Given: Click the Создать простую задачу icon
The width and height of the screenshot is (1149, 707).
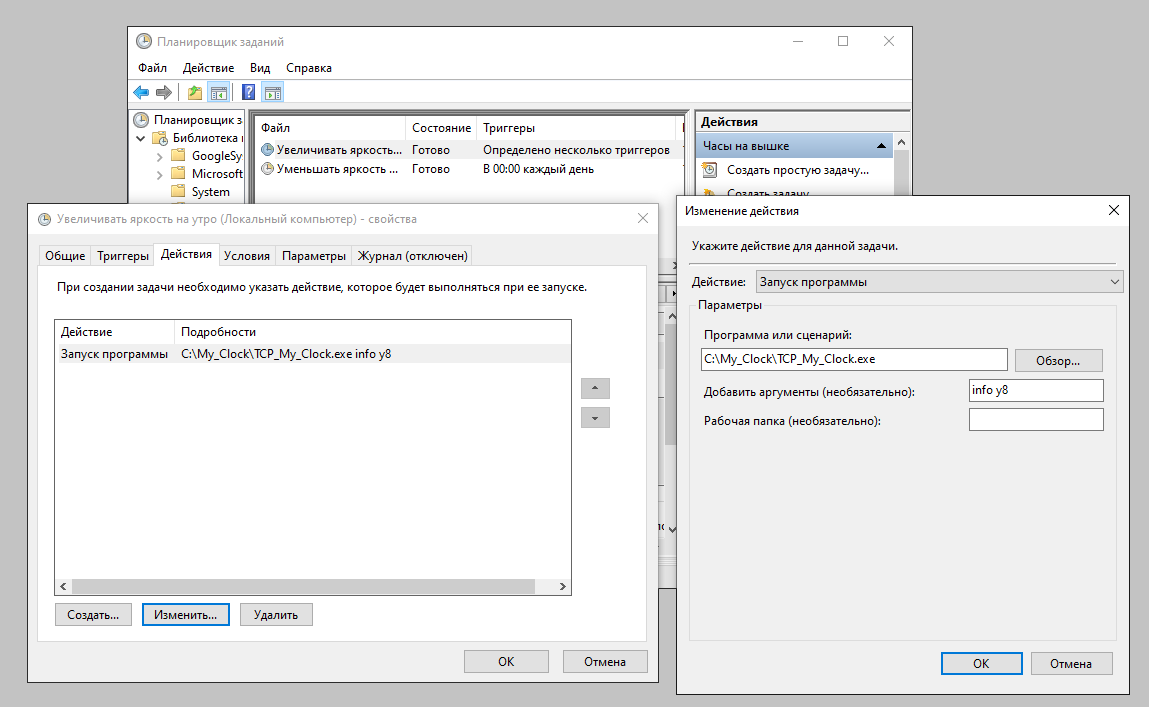Looking at the screenshot, I should (x=709, y=170).
